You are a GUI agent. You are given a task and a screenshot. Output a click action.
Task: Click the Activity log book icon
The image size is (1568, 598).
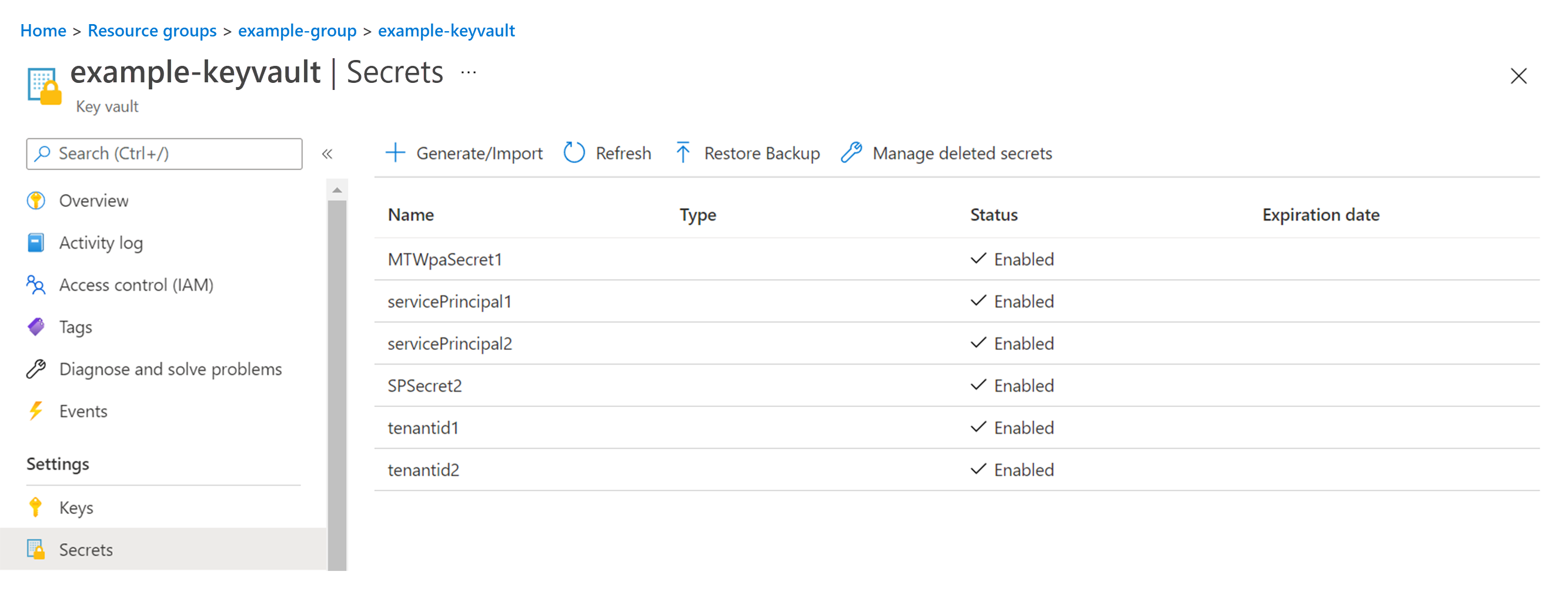(x=36, y=242)
